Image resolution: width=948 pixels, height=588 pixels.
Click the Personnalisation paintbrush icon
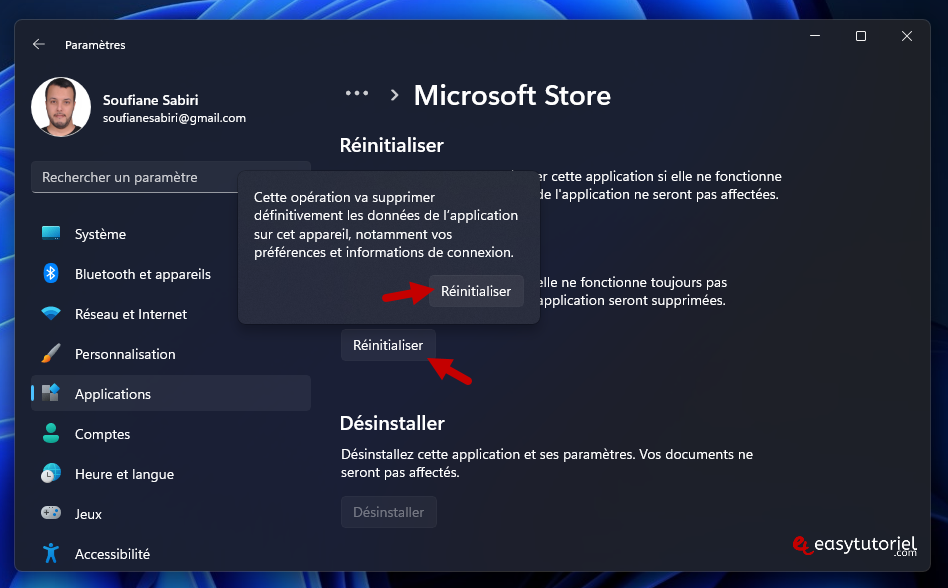pos(51,354)
